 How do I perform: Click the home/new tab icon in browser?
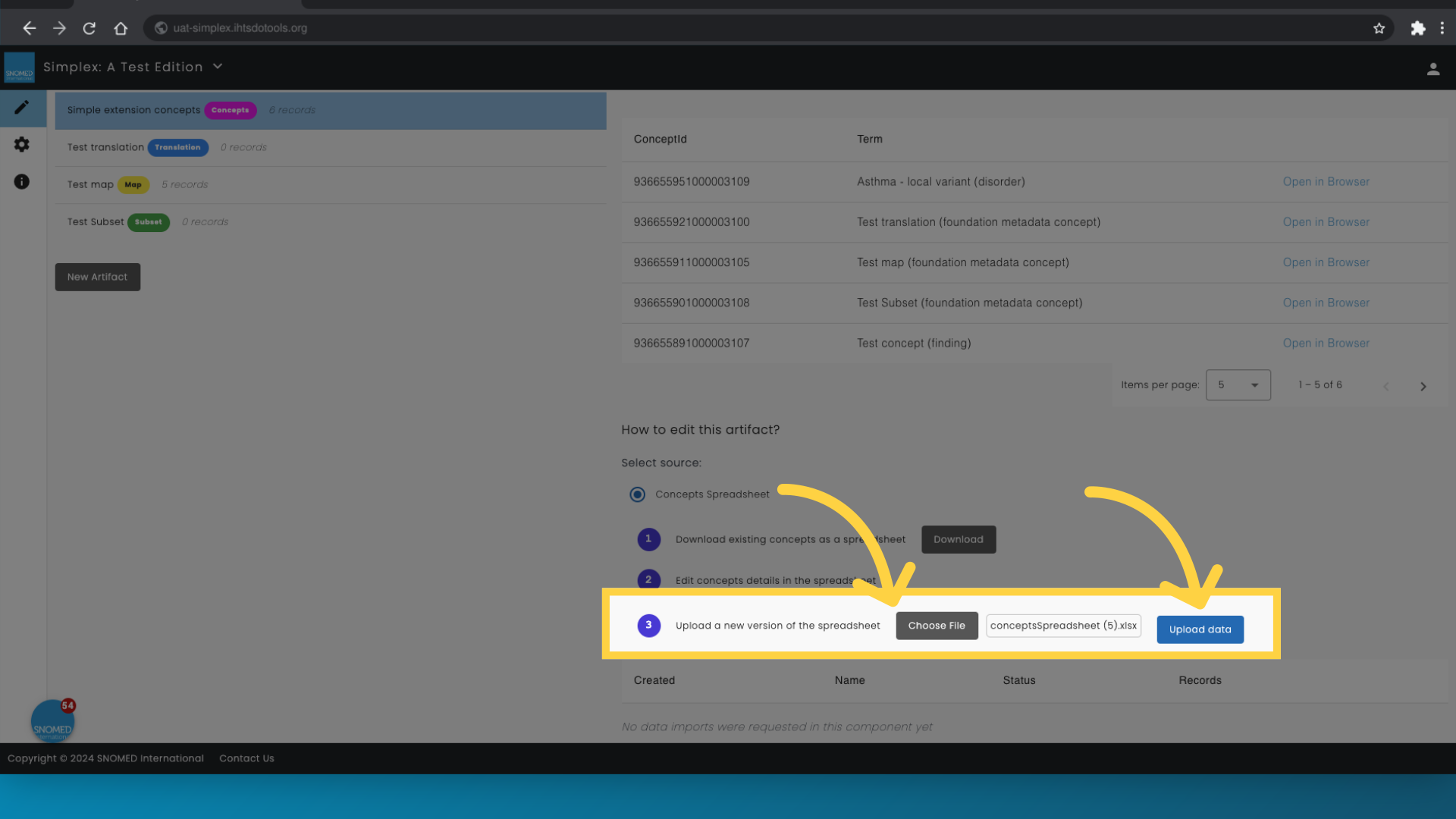click(x=120, y=27)
